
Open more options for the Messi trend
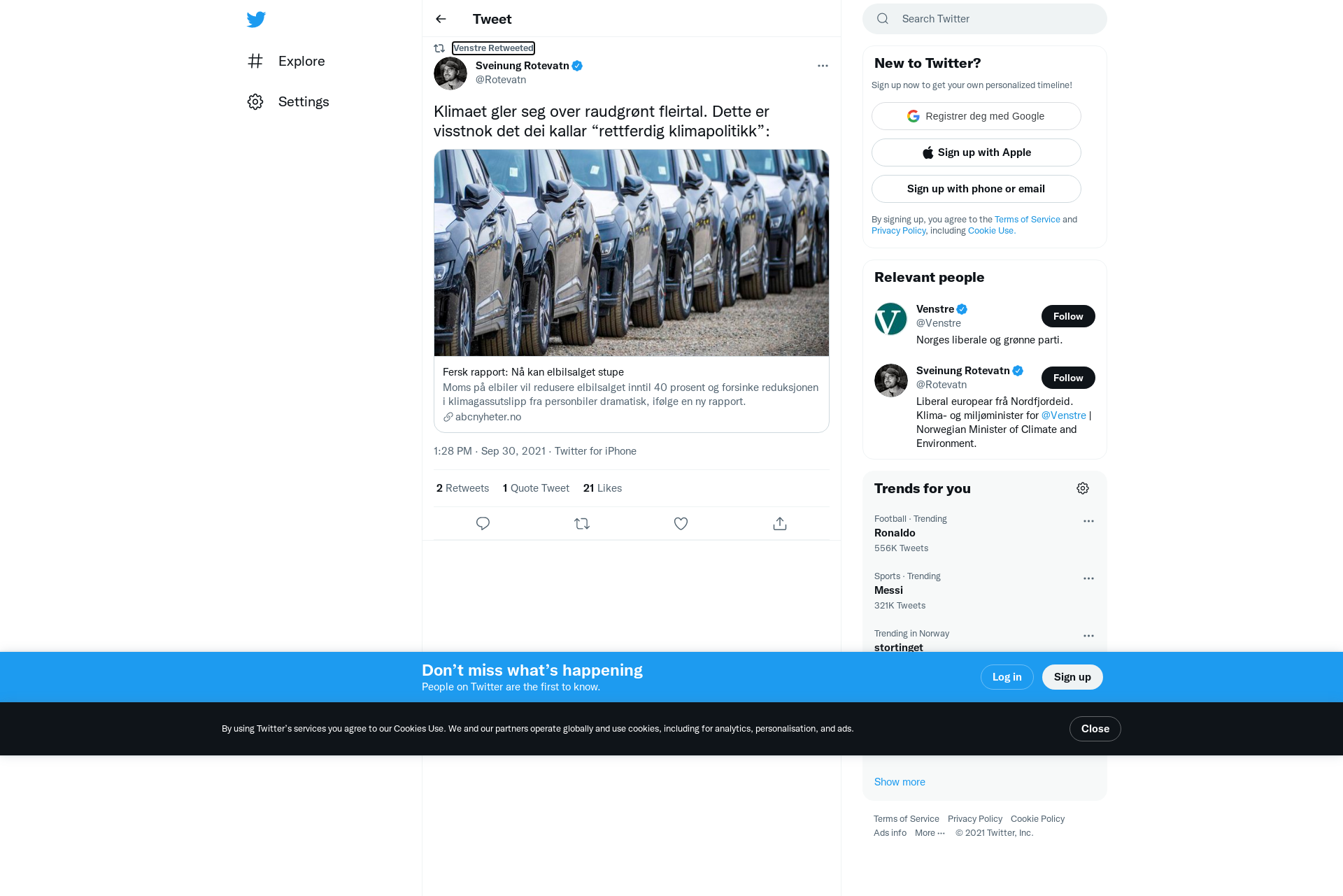[1088, 578]
